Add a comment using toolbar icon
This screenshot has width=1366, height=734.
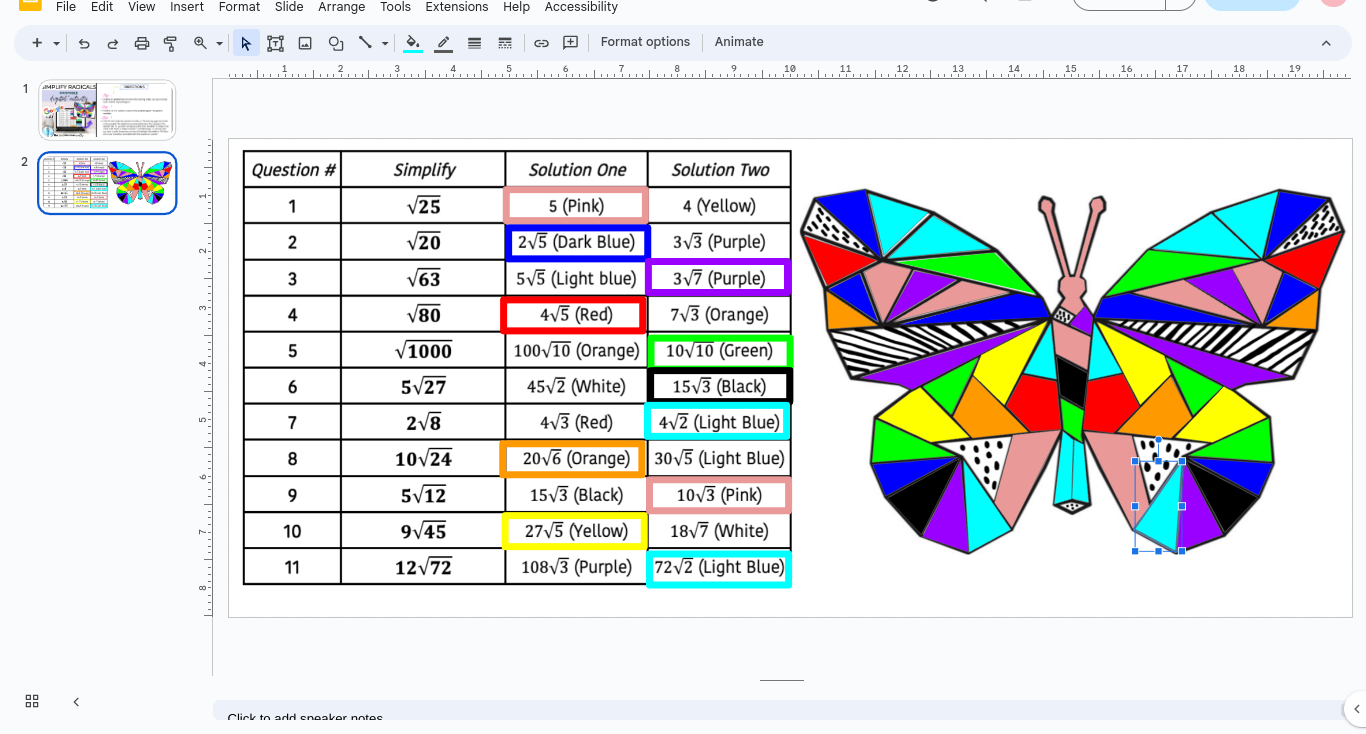(x=571, y=43)
